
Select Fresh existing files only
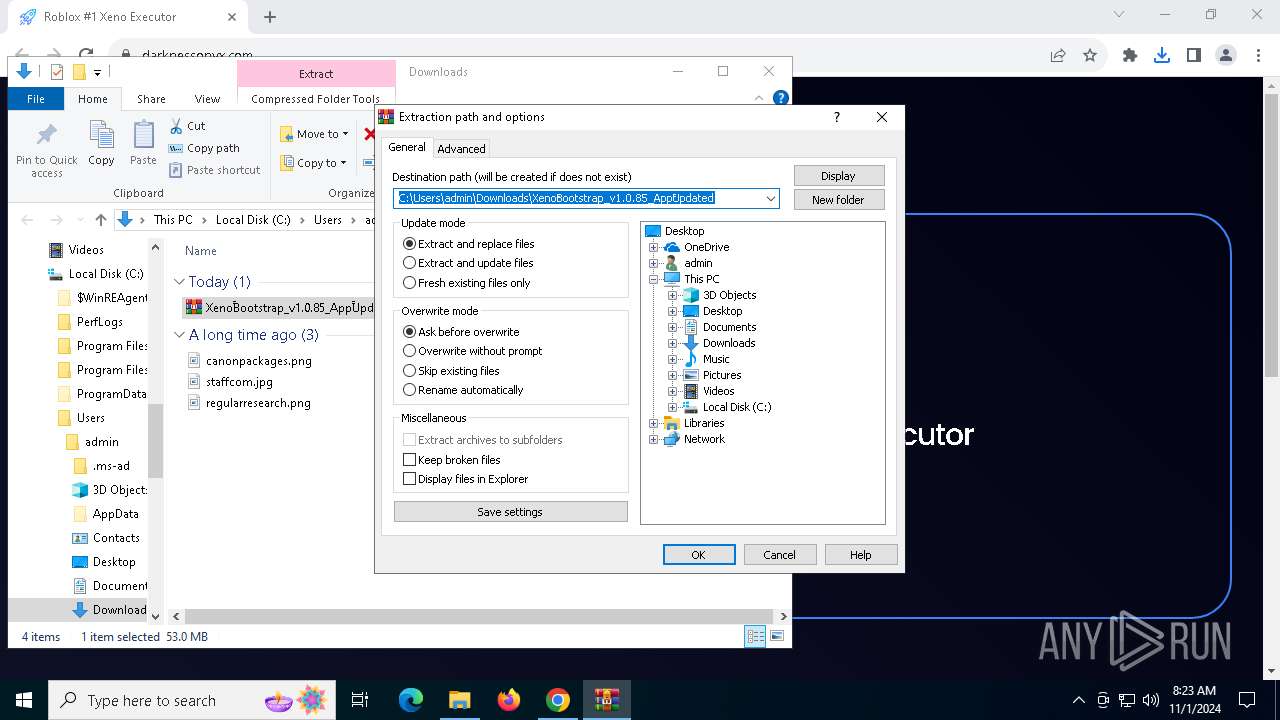click(466, 283)
